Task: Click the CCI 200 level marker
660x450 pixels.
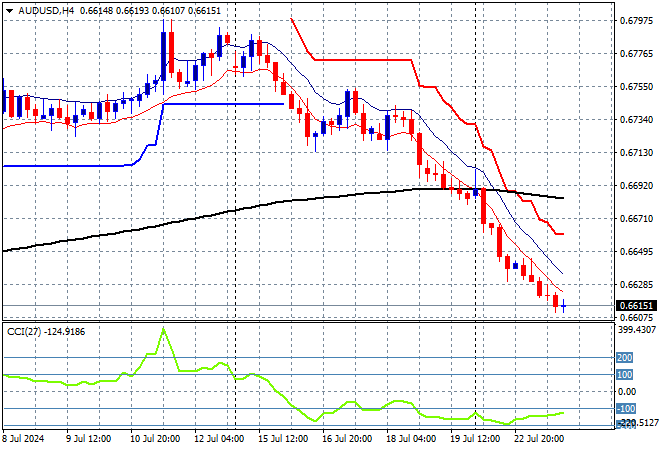Action: point(624,357)
